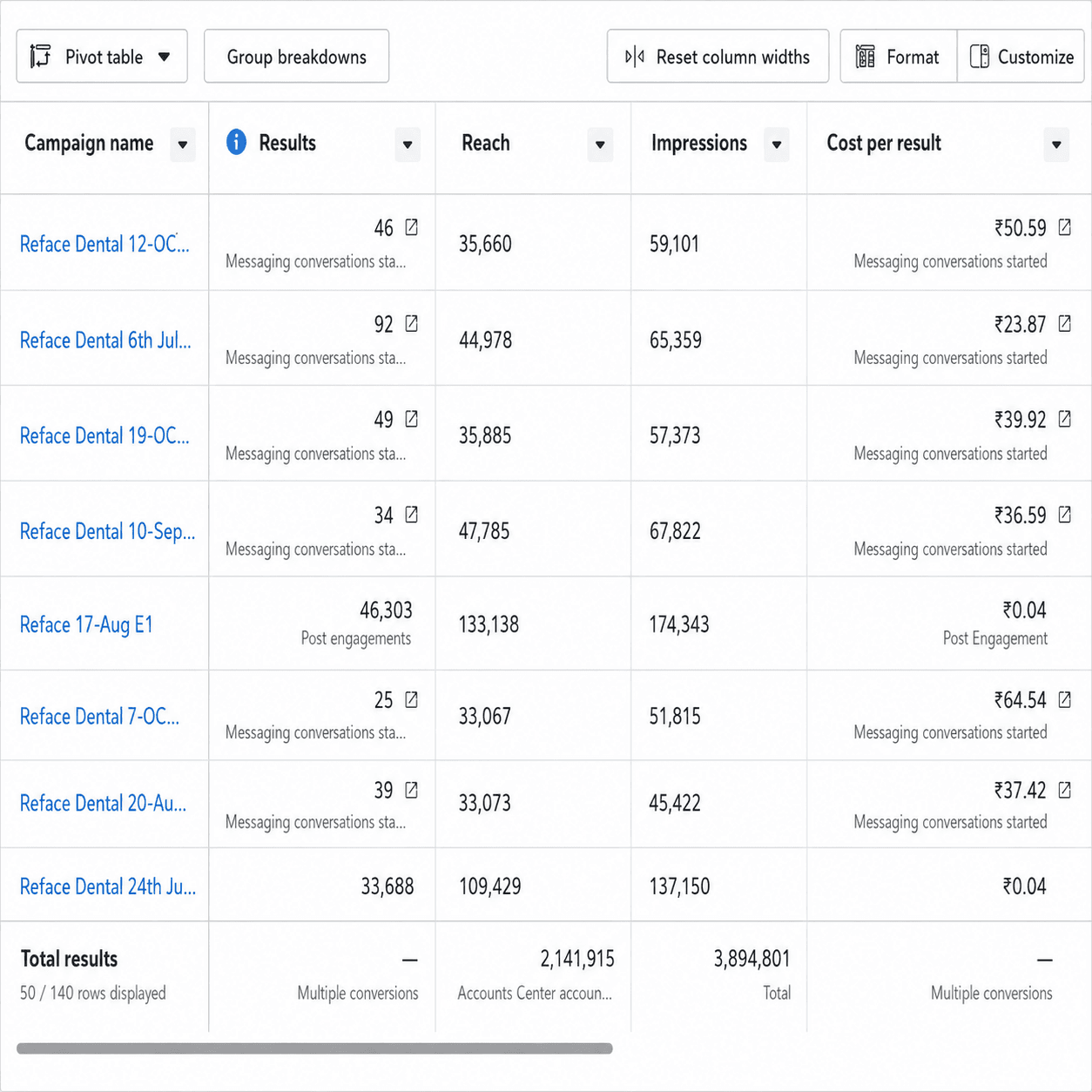Click Reset column widths button

coord(718,57)
